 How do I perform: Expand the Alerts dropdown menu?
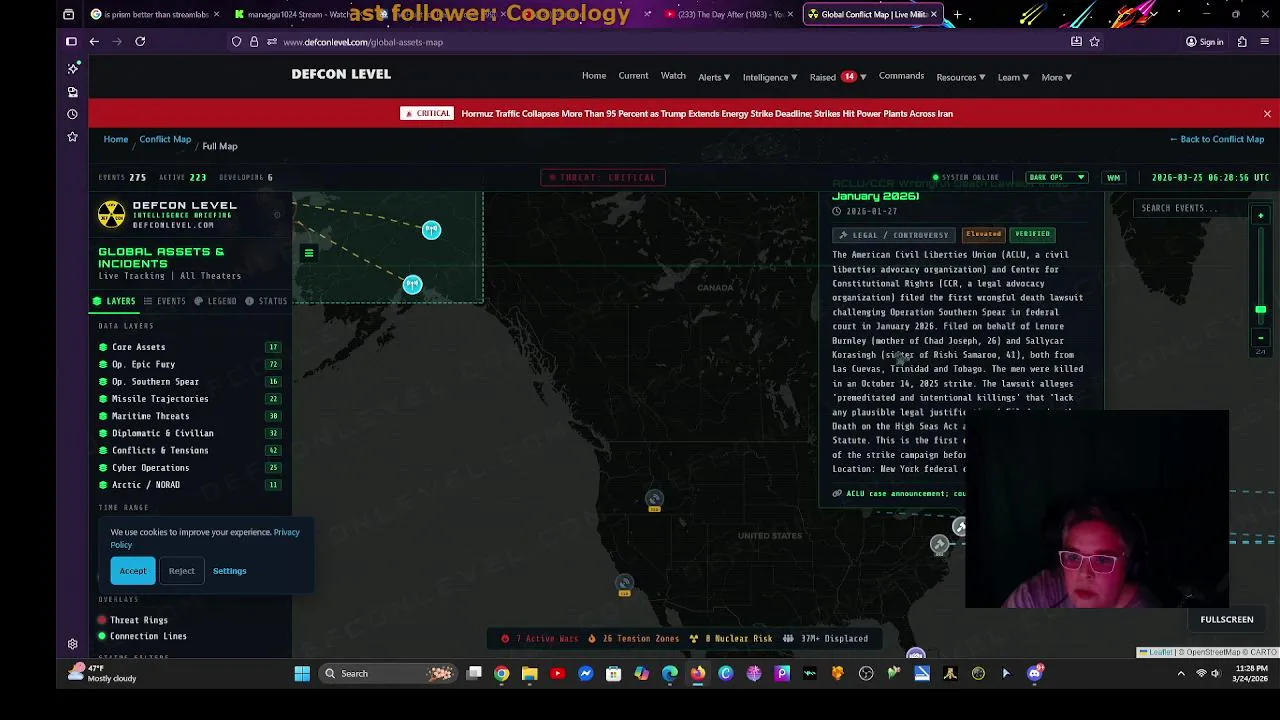(x=713, y=77)
